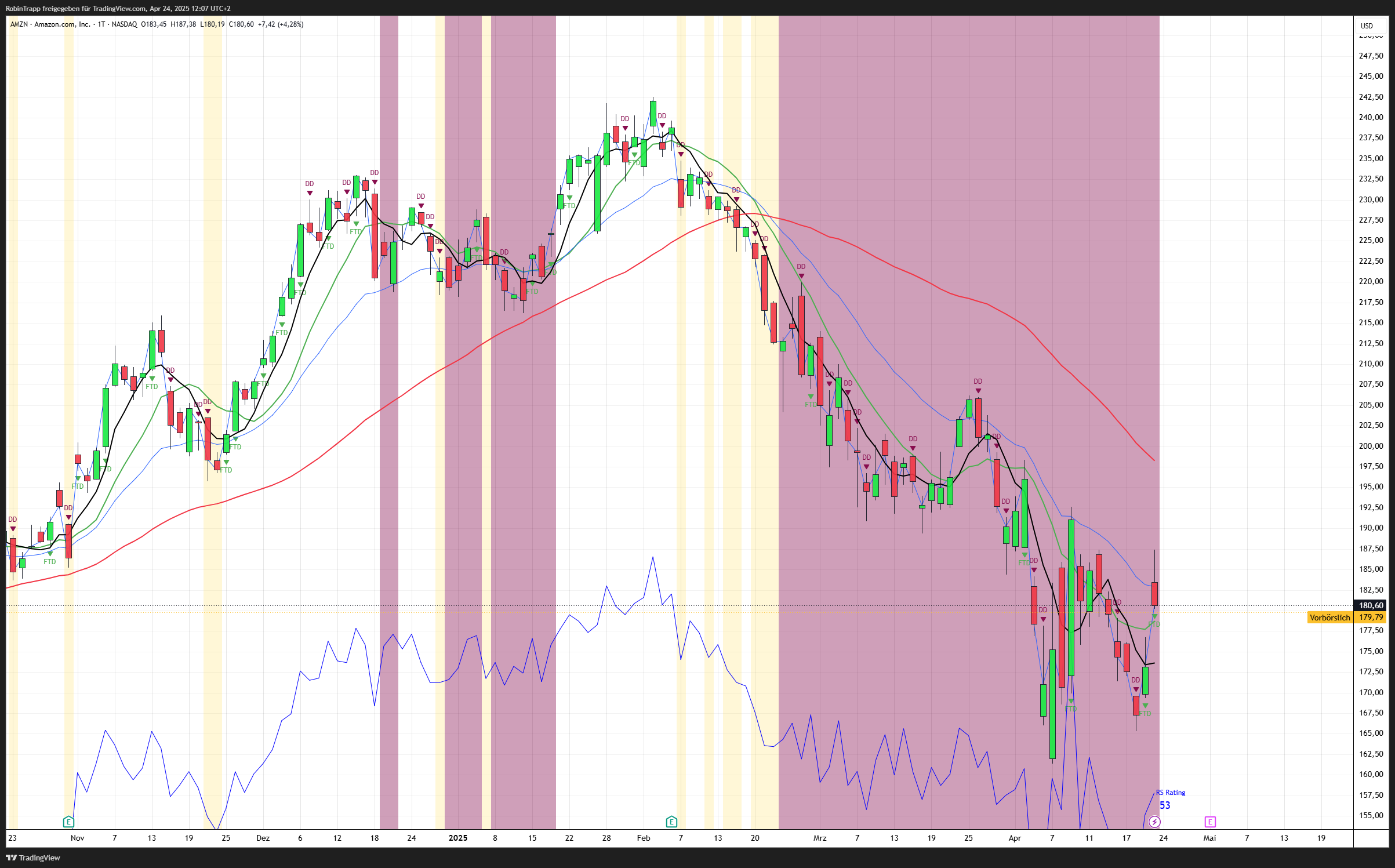Click the AMZN symbol name in header
Screen dimensions: 1395x868
click(x=19, y=24)
